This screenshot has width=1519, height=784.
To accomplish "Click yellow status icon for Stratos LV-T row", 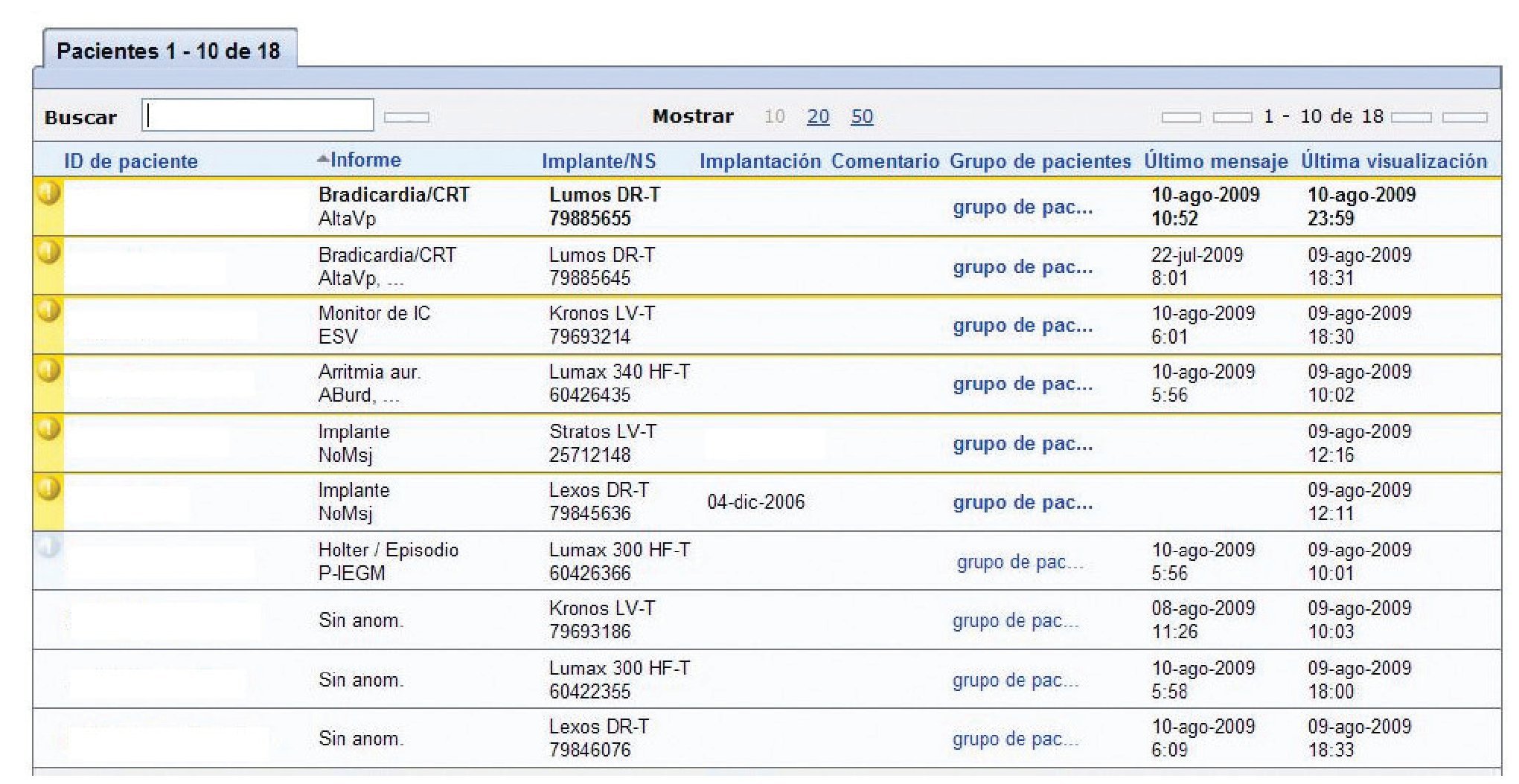I will click(48, 429).
